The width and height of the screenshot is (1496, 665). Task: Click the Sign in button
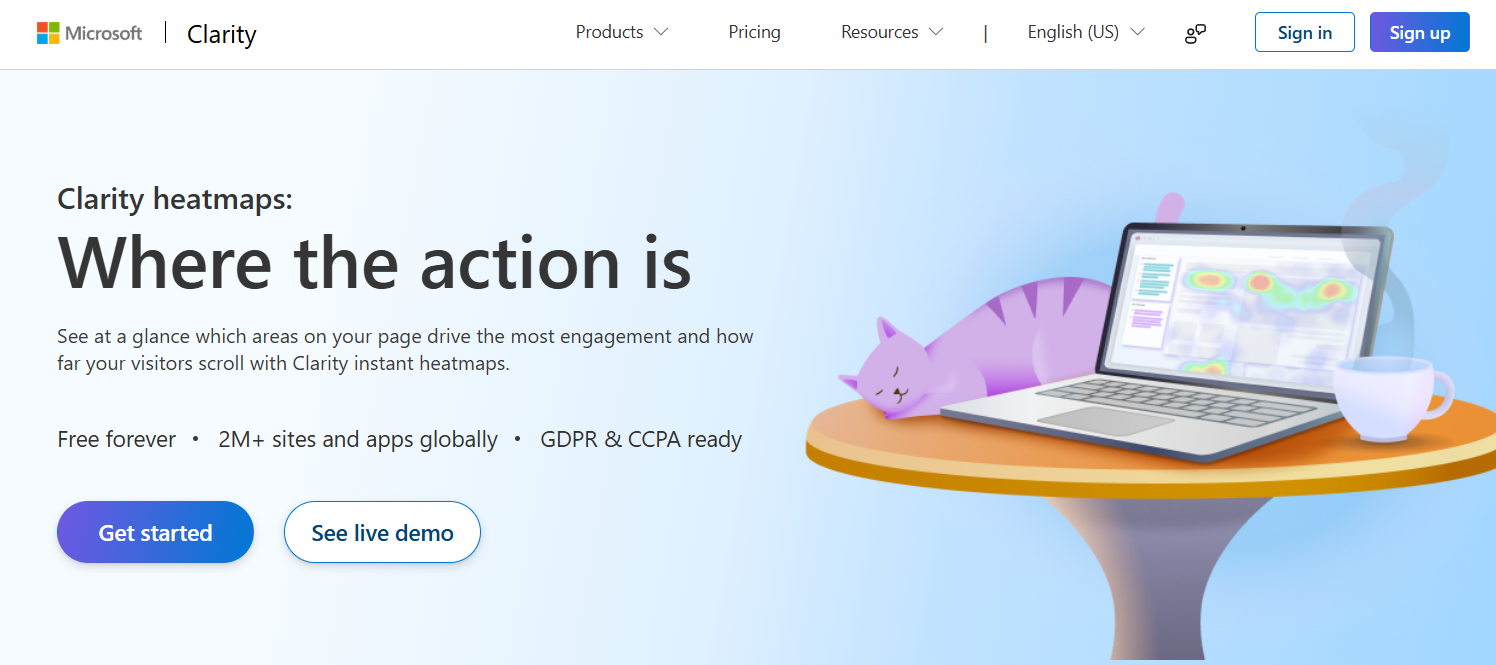(1305, 32)
